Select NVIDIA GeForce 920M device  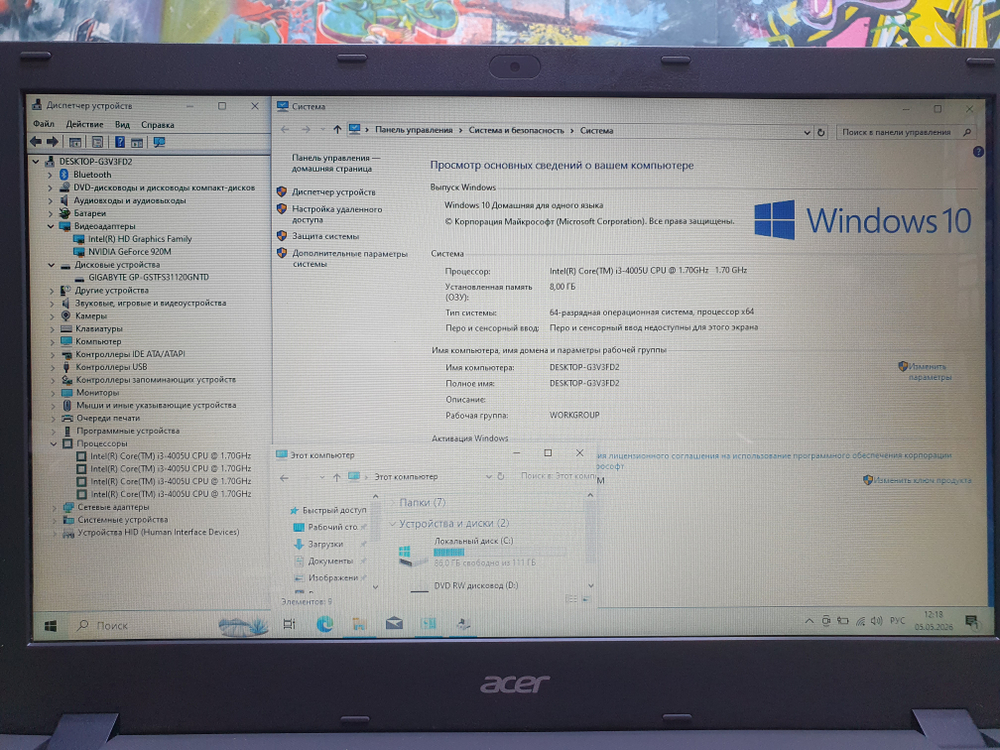point(129,251)
